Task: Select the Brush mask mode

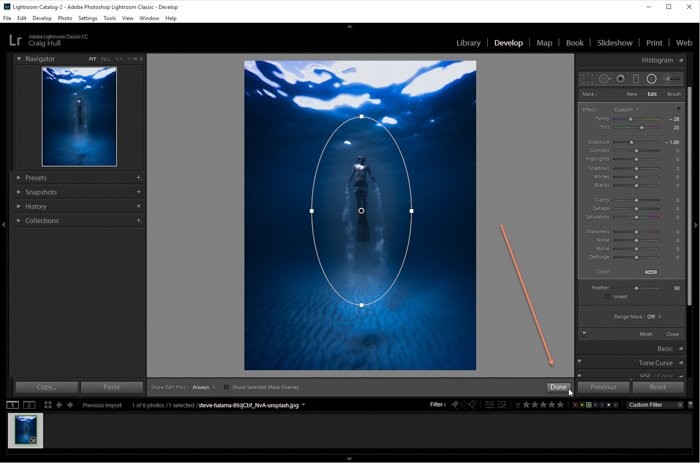Action: (674, 94)
